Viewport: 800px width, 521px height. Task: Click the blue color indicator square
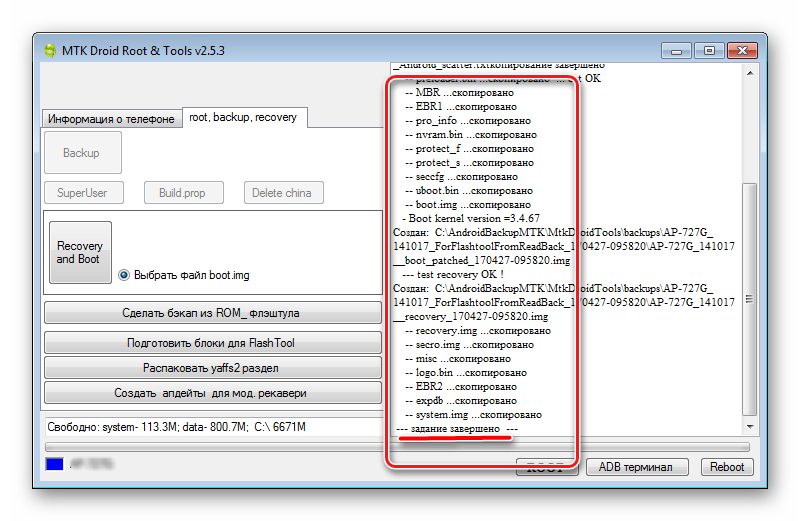(x=55, y=464)
